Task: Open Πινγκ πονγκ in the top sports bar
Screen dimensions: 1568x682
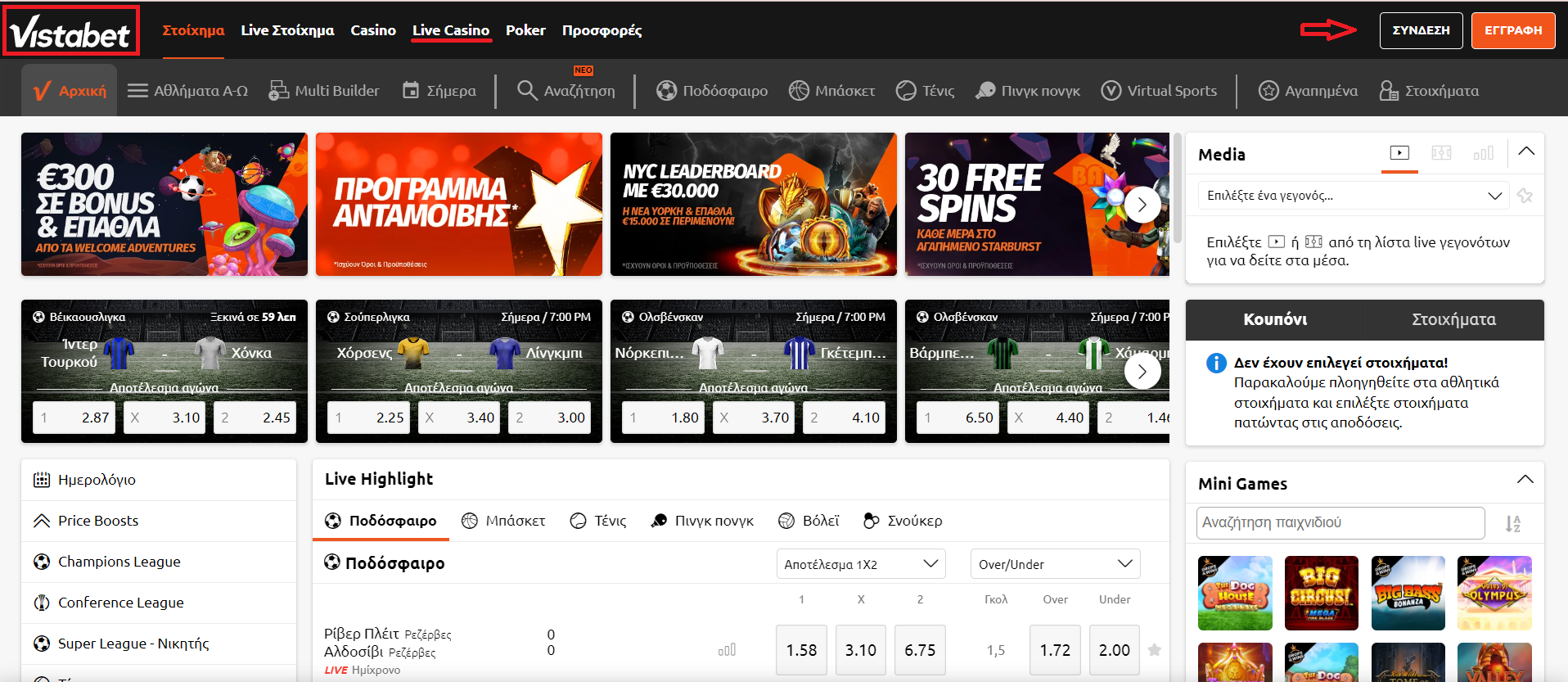Action: (1028, 91)
